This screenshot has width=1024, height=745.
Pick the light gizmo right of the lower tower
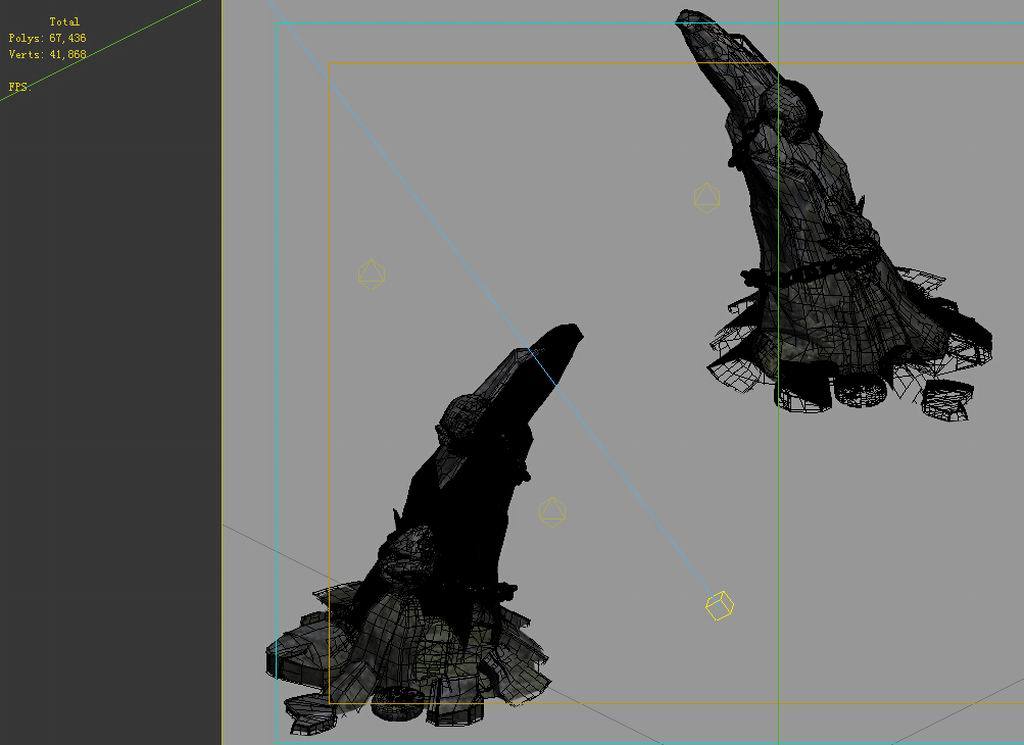tap(552, 511)
